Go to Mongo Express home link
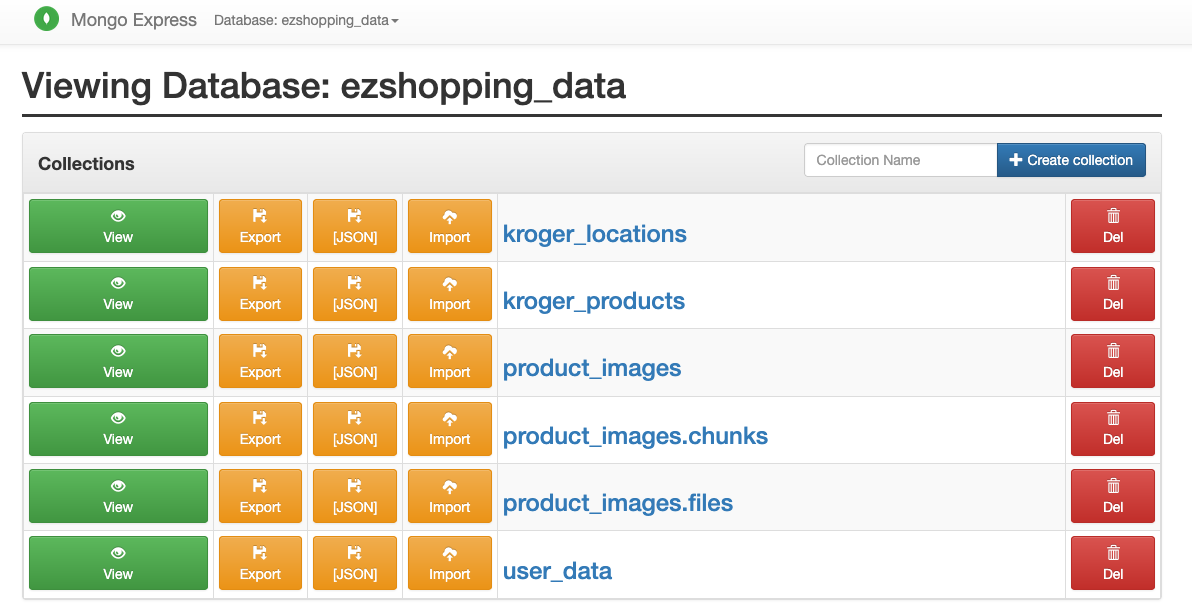Viewport: 1192px width, 610px height. 134,20
